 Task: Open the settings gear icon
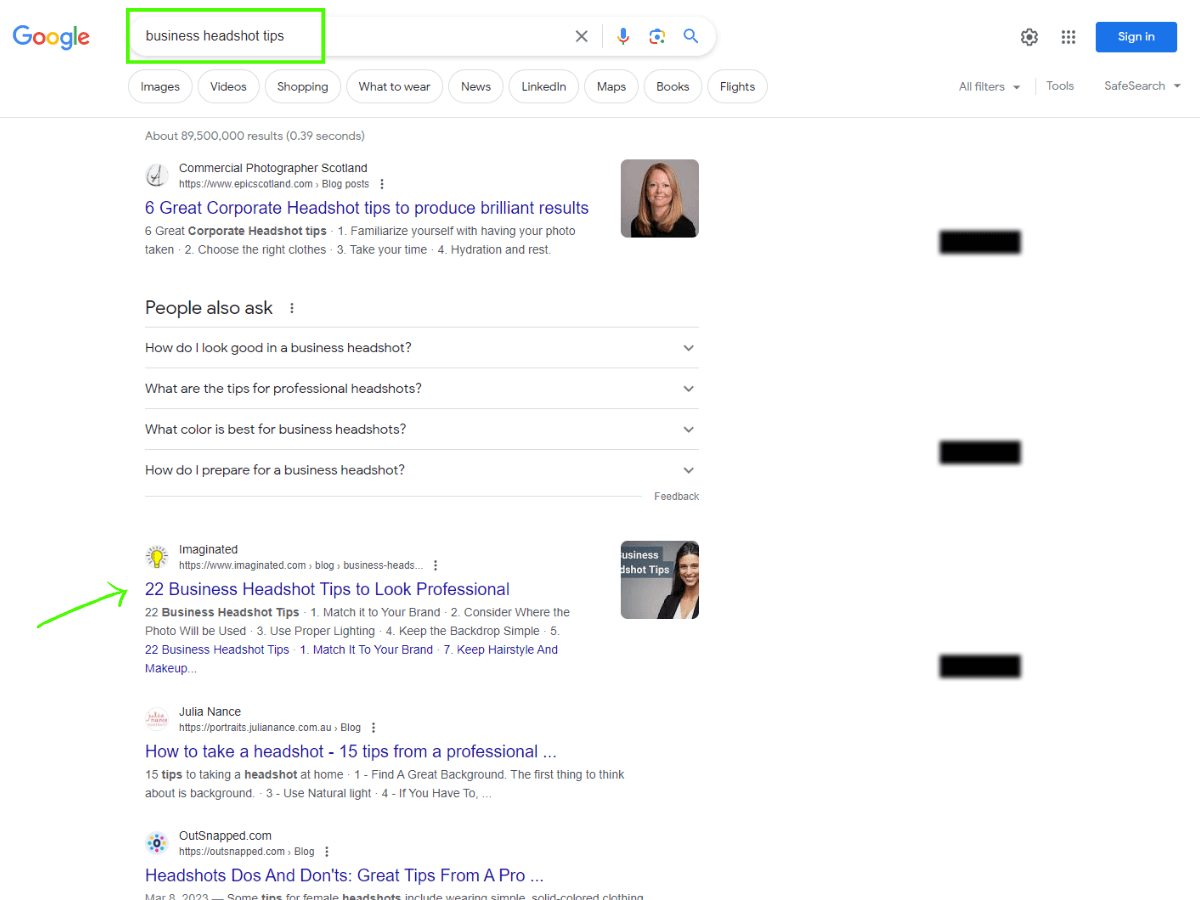pos(1029,37)
